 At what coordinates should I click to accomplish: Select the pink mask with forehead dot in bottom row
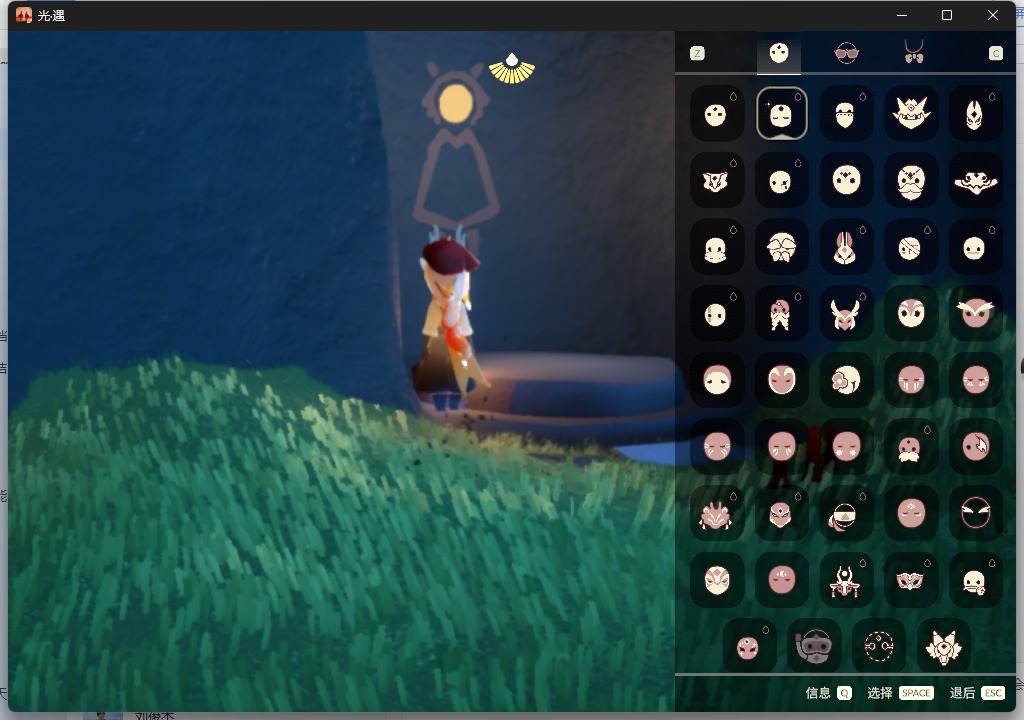[749, 646]
